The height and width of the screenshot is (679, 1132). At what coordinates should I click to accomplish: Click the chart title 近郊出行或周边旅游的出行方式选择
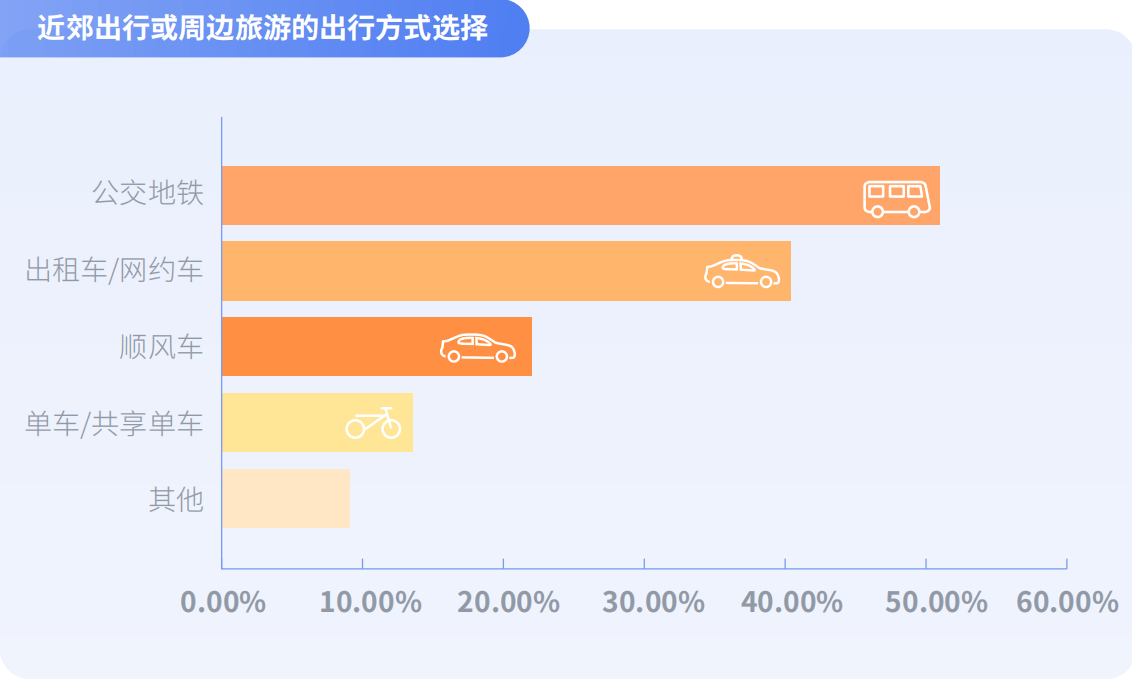pos(262,28)
